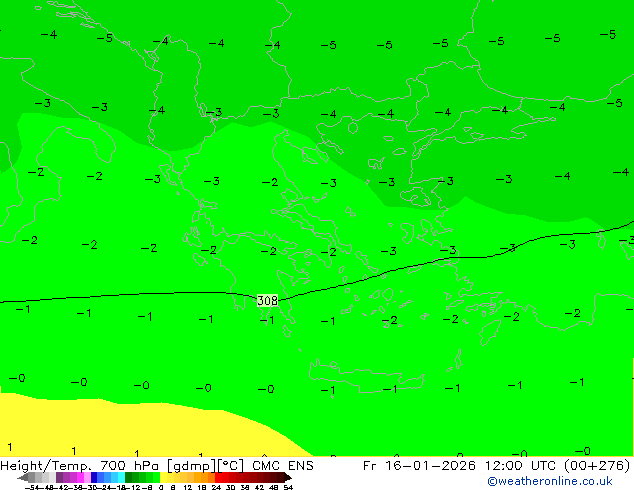
Task: Pick the yellow swatch on the temperature scale
Action: [x=163, y=477]
